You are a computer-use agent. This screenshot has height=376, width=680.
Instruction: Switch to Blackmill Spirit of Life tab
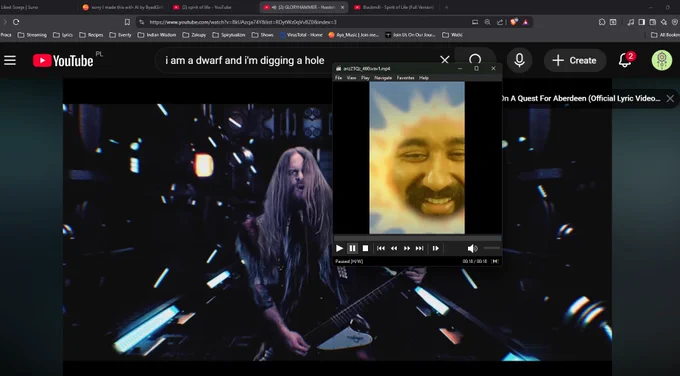394,7
